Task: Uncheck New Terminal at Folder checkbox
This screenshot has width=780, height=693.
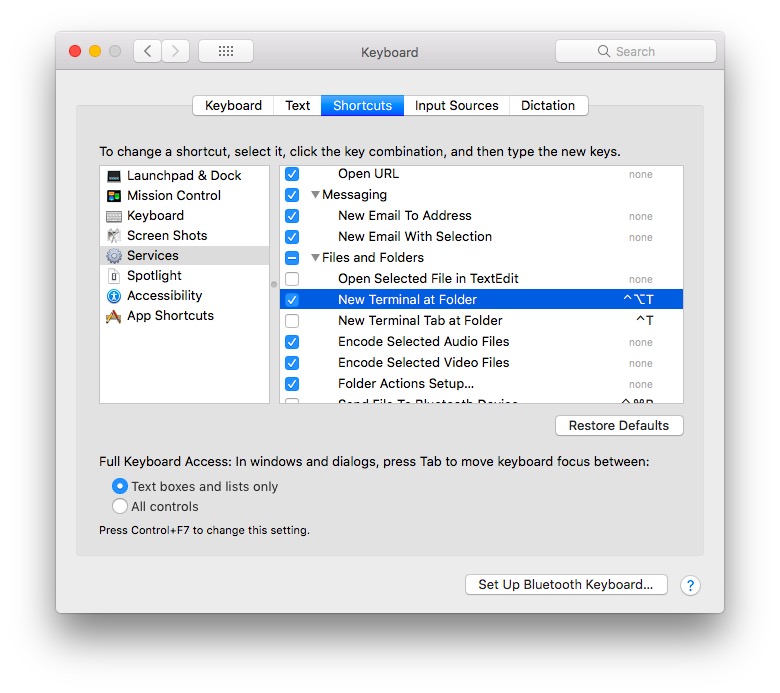Action: click(292, 299)
